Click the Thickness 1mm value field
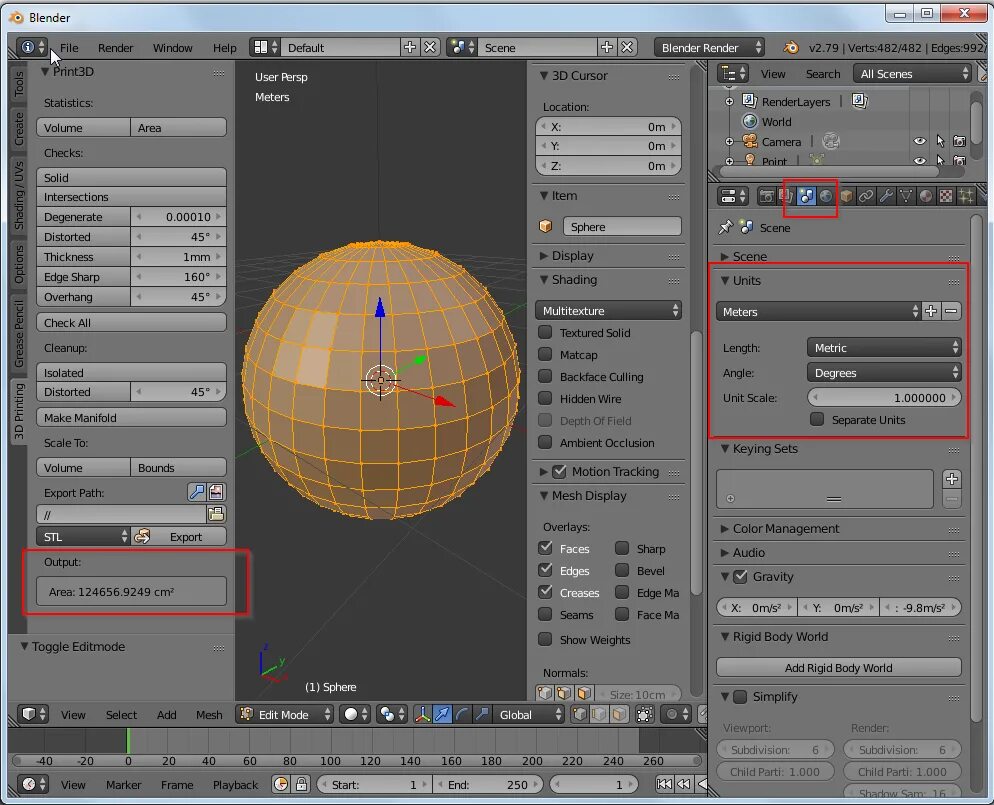 click(x=178, y=257)
